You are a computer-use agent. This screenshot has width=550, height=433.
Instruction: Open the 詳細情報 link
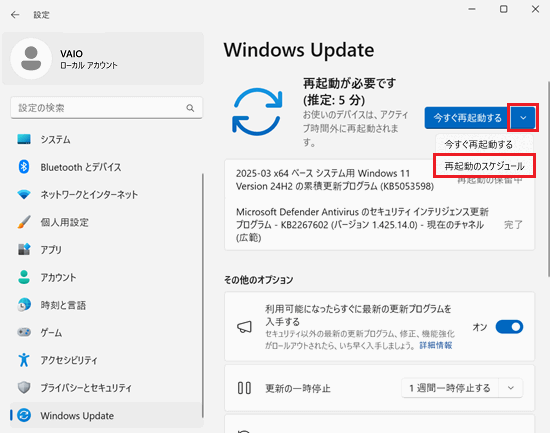click(436, 345)
